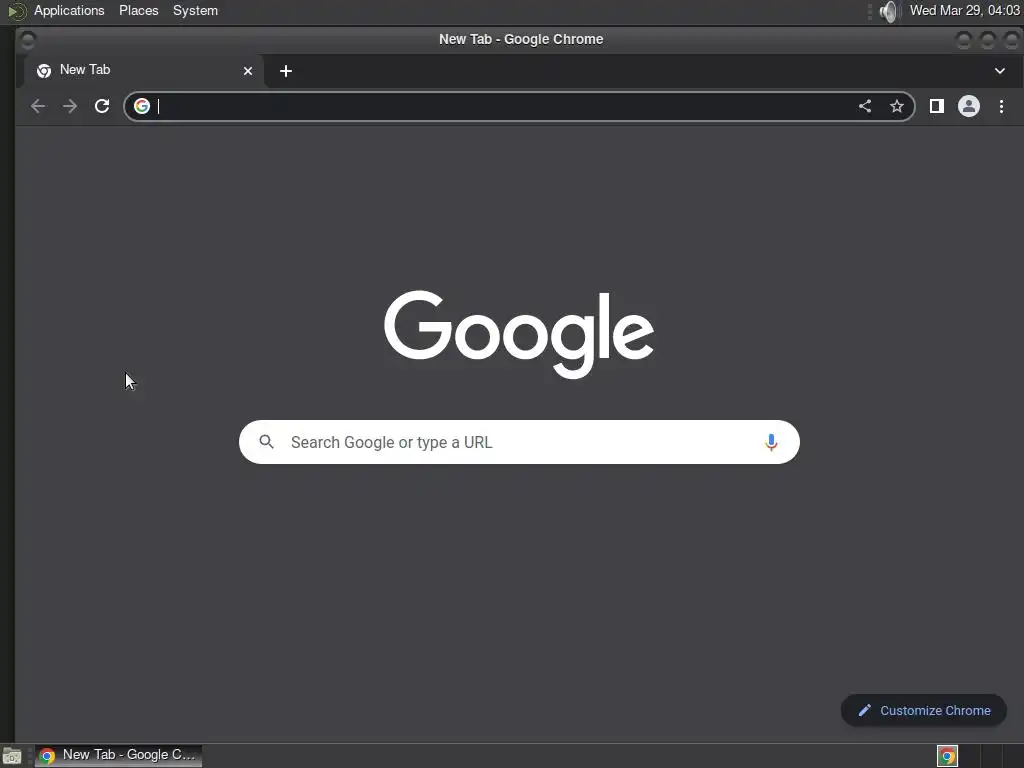Start voice search with microphone icon

[771, 442]
